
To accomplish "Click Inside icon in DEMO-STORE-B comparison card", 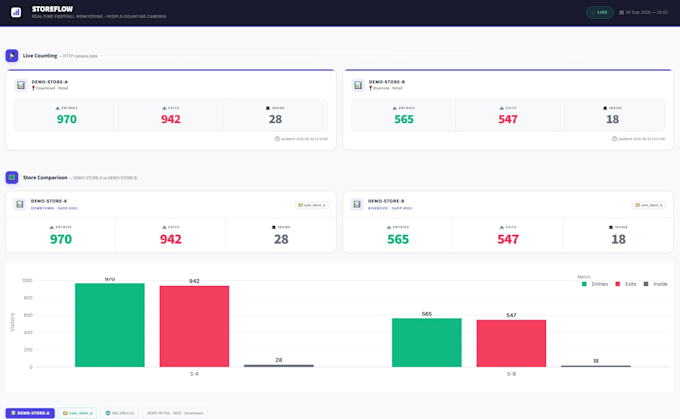I will point(611,227).
